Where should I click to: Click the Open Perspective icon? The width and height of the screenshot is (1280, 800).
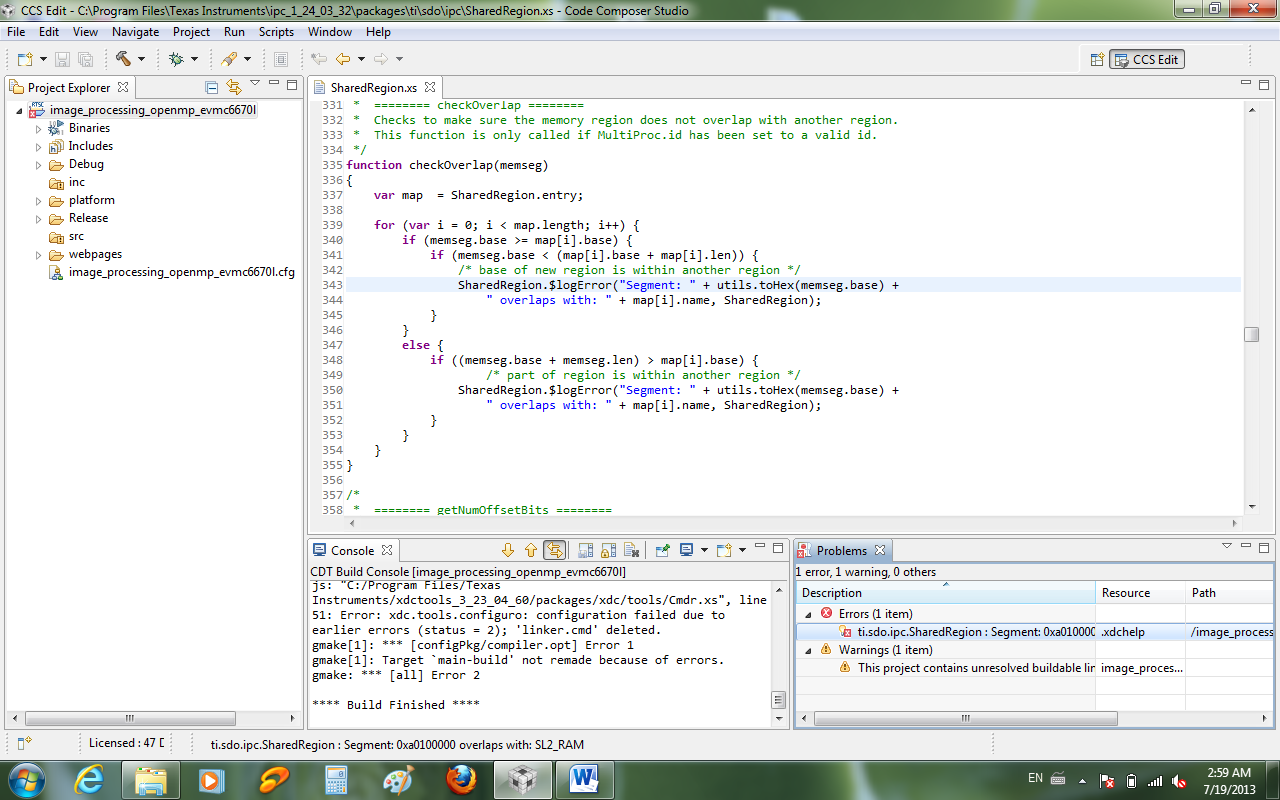(x=1097, y=60)
